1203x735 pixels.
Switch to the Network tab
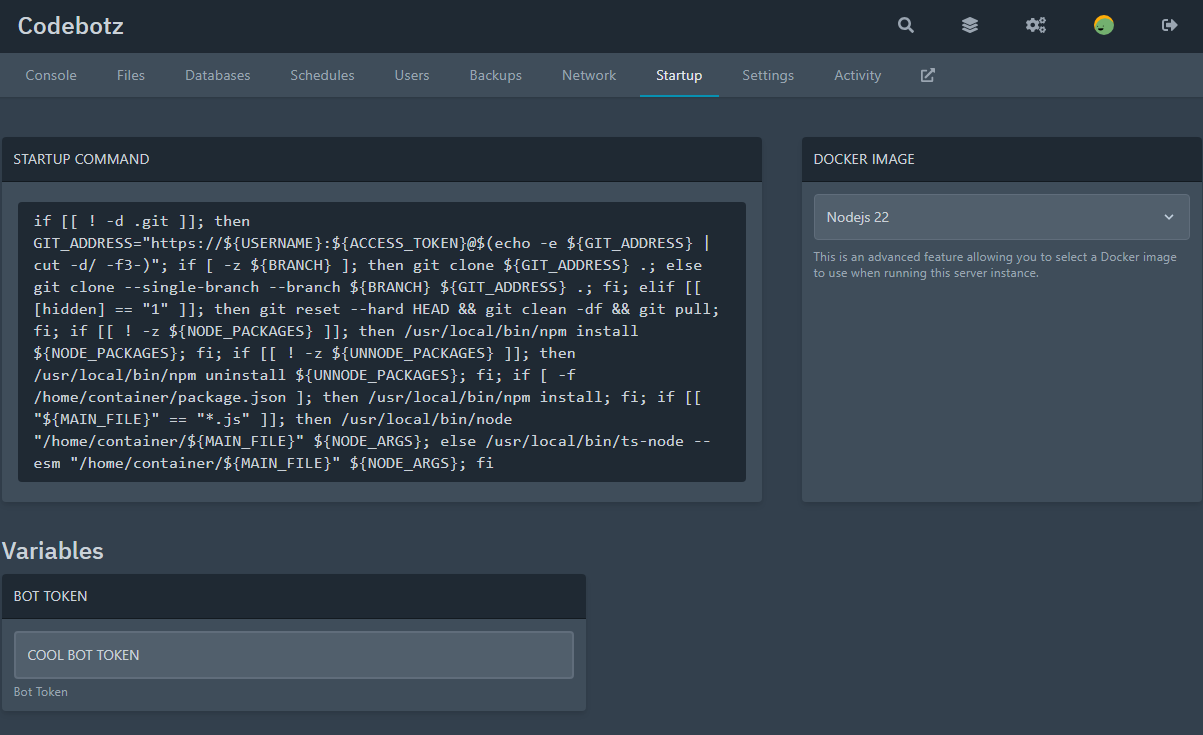click(x=589, y=75)
